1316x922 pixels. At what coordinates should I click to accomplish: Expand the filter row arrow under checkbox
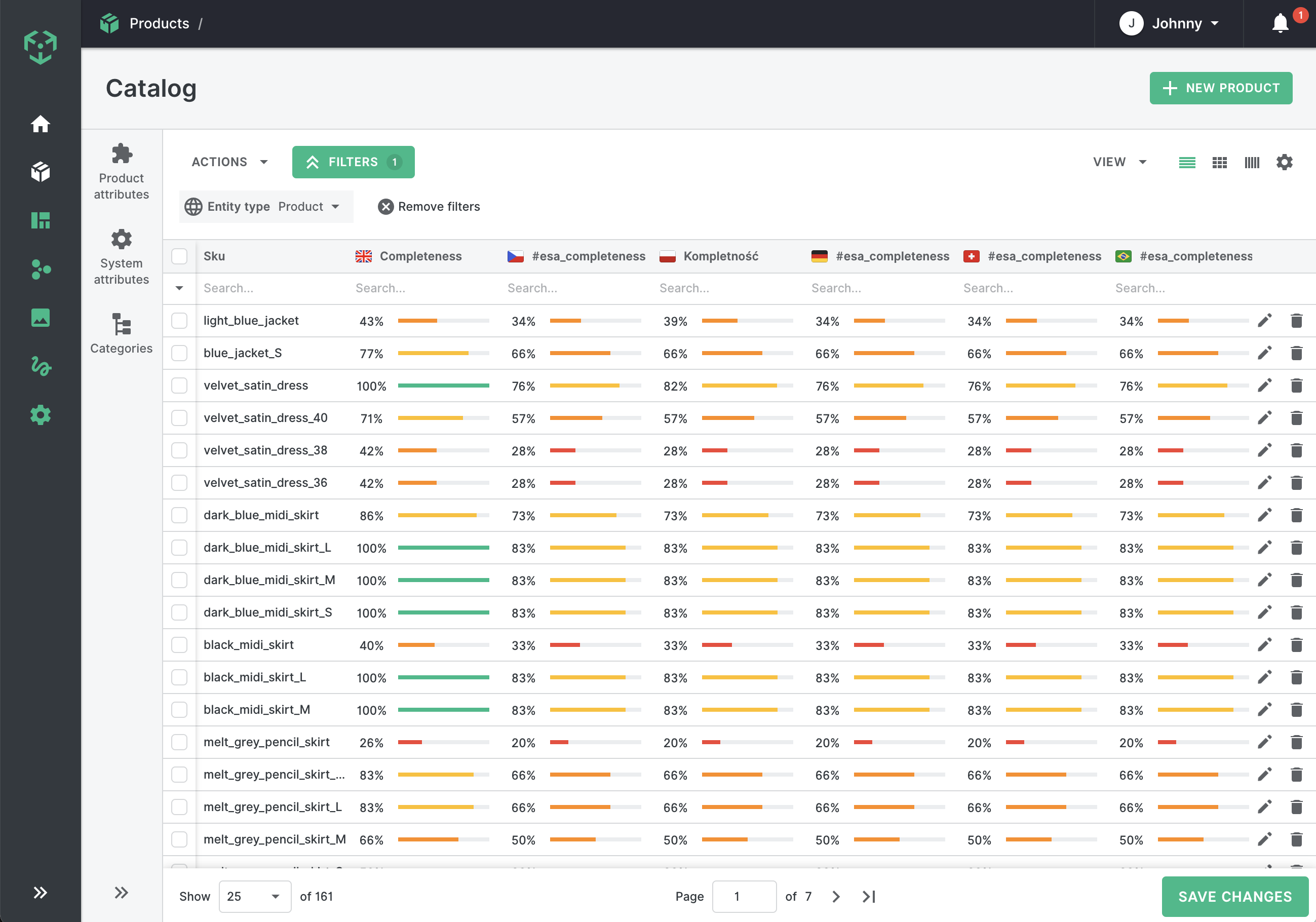(x=179, y=288)
